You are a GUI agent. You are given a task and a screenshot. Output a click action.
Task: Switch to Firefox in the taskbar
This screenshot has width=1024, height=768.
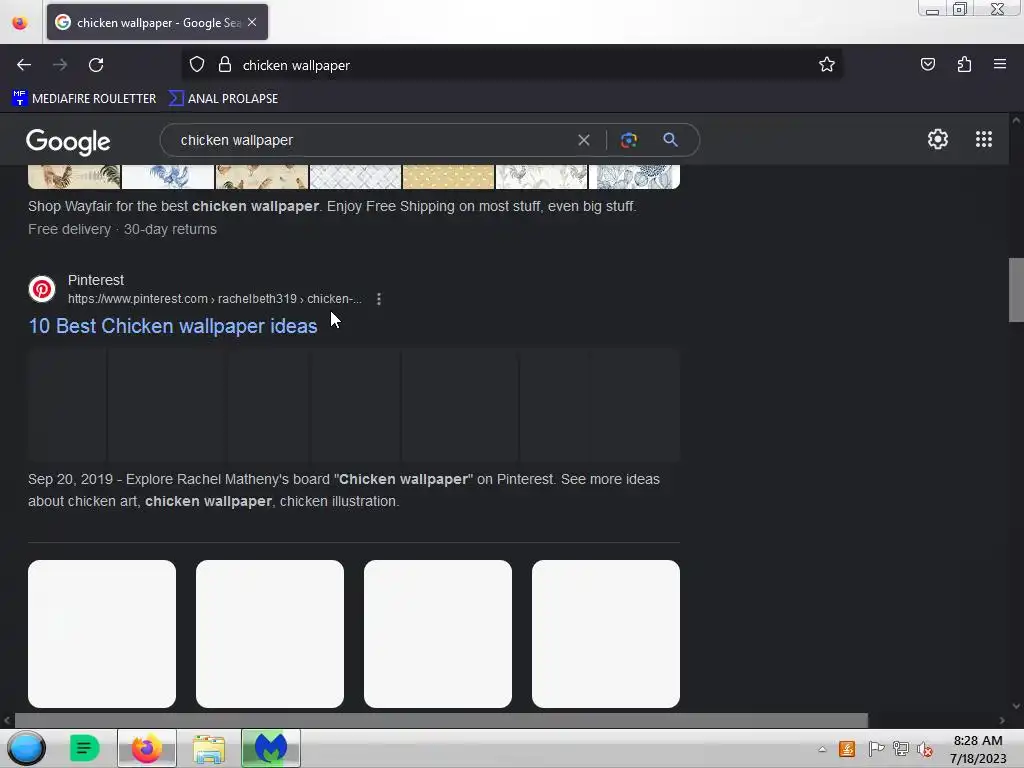[147, 748]
